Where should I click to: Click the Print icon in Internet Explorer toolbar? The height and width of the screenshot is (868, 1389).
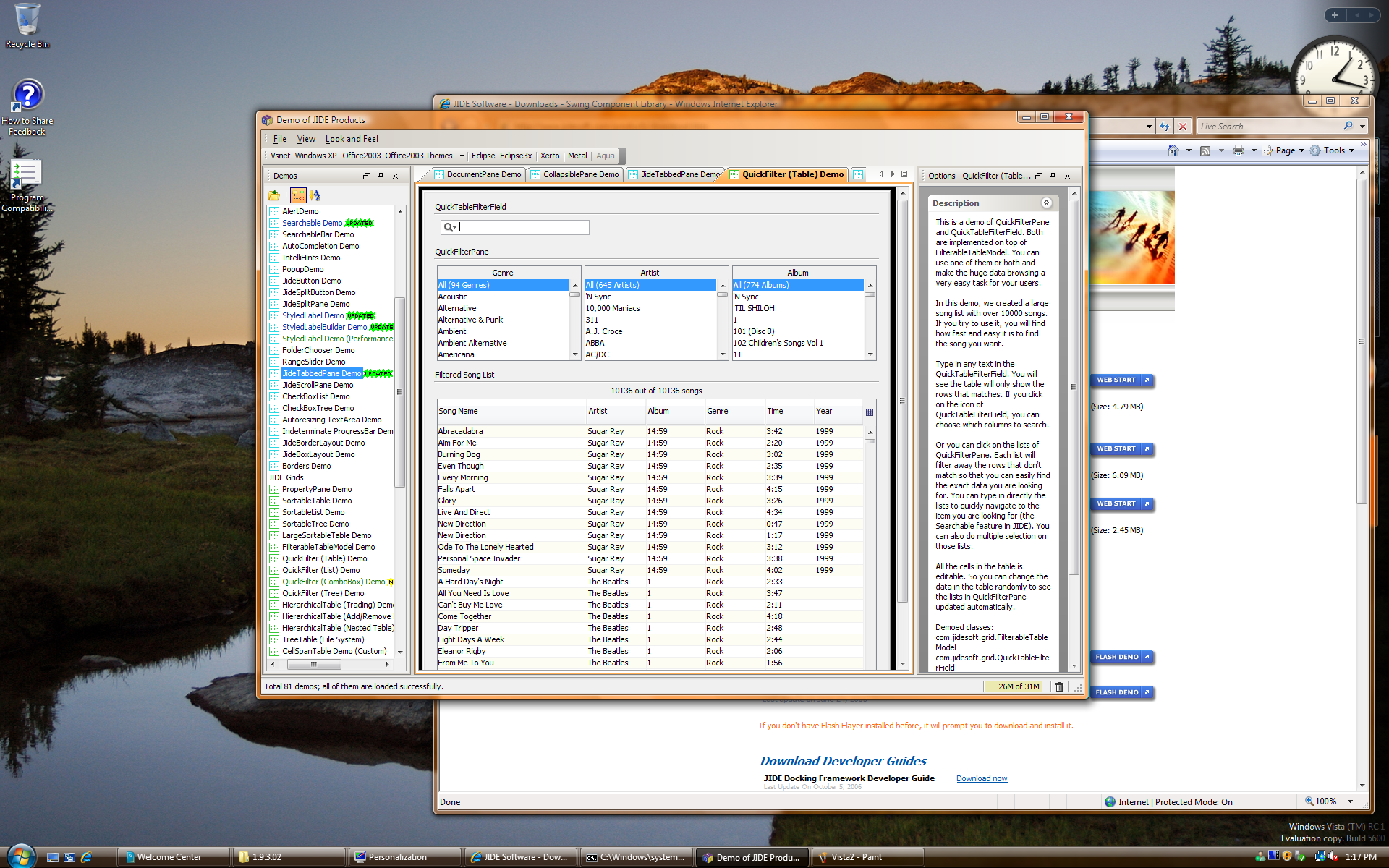(1239, 150)
